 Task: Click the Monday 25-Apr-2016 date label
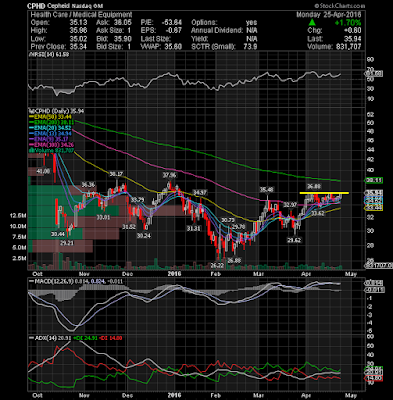[329, 15]
